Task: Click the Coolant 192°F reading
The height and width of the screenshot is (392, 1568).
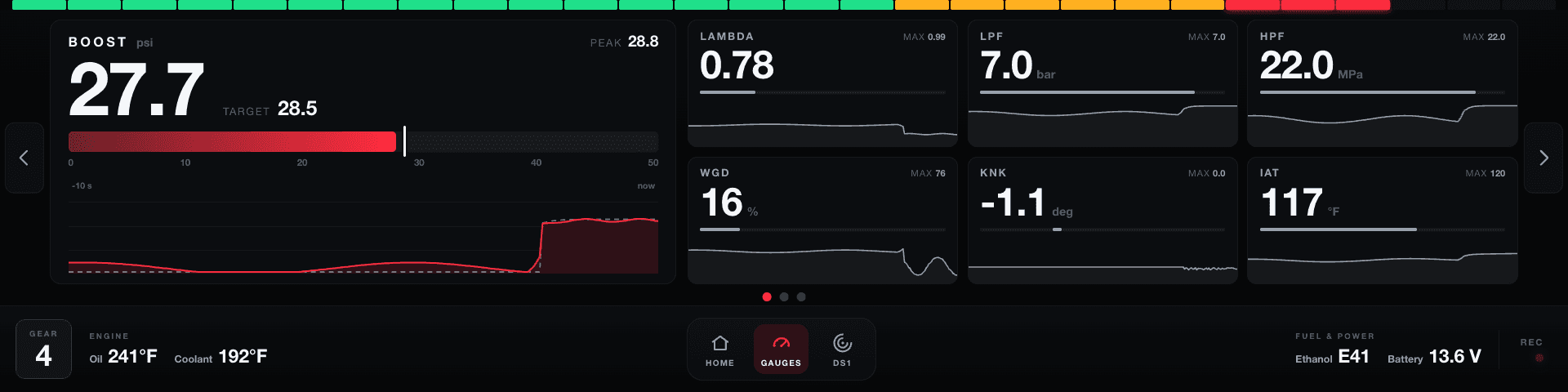Action: click(x=220, y=357)
